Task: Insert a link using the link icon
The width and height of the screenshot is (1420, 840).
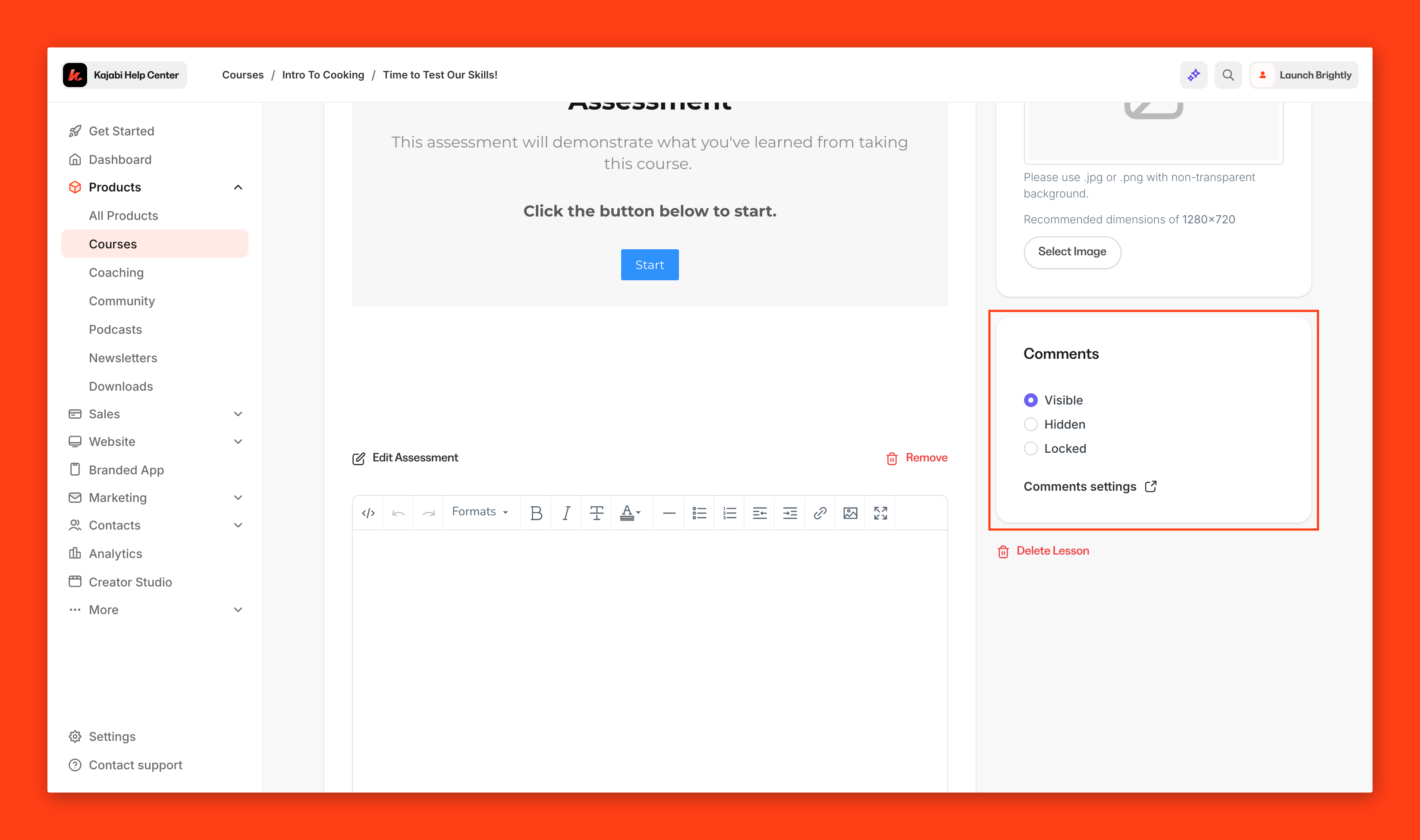Action: 820,513
